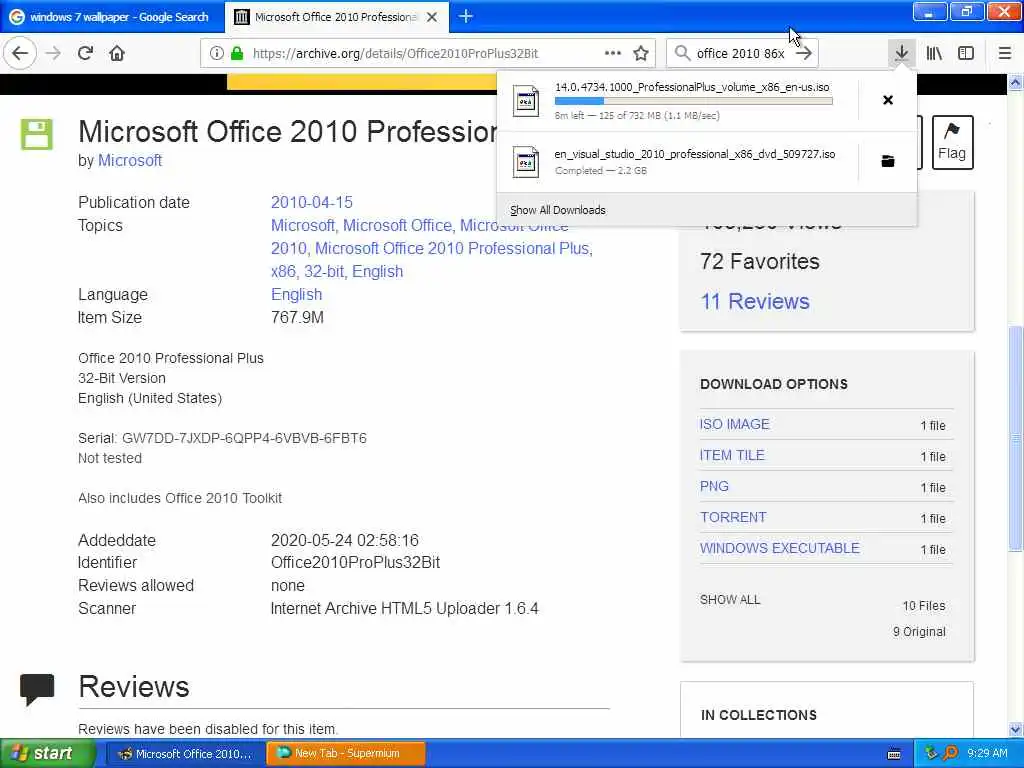Show sidebars button
1024x768 pixels.
[x=966, y=53]
